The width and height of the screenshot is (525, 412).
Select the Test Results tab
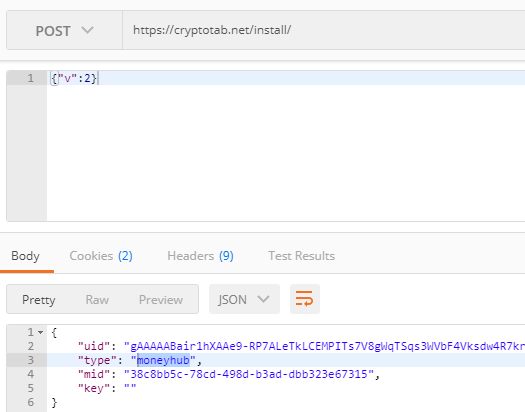tap(301, 256)
